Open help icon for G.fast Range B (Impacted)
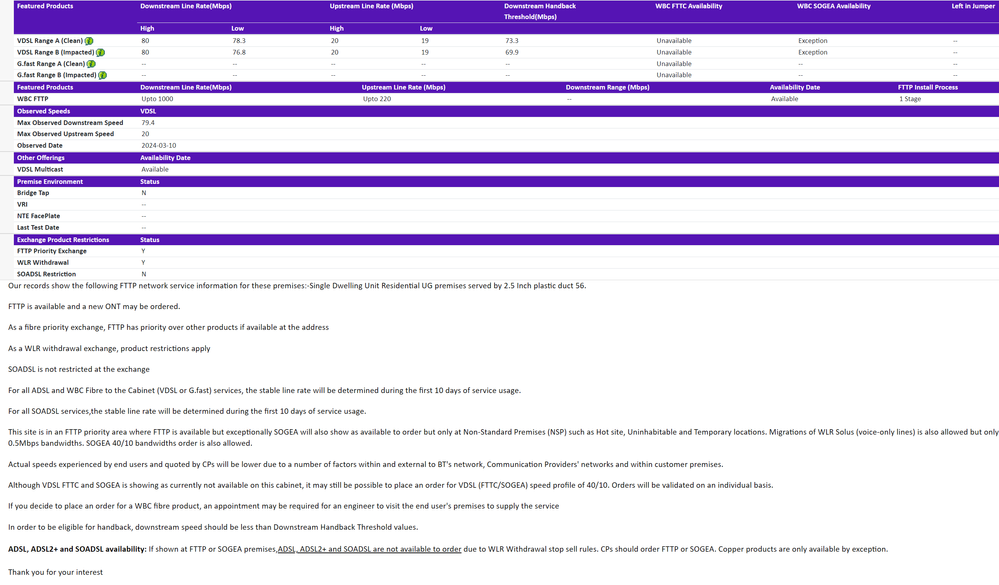Screen dimensions: 999x585 (x=102, y=75)
